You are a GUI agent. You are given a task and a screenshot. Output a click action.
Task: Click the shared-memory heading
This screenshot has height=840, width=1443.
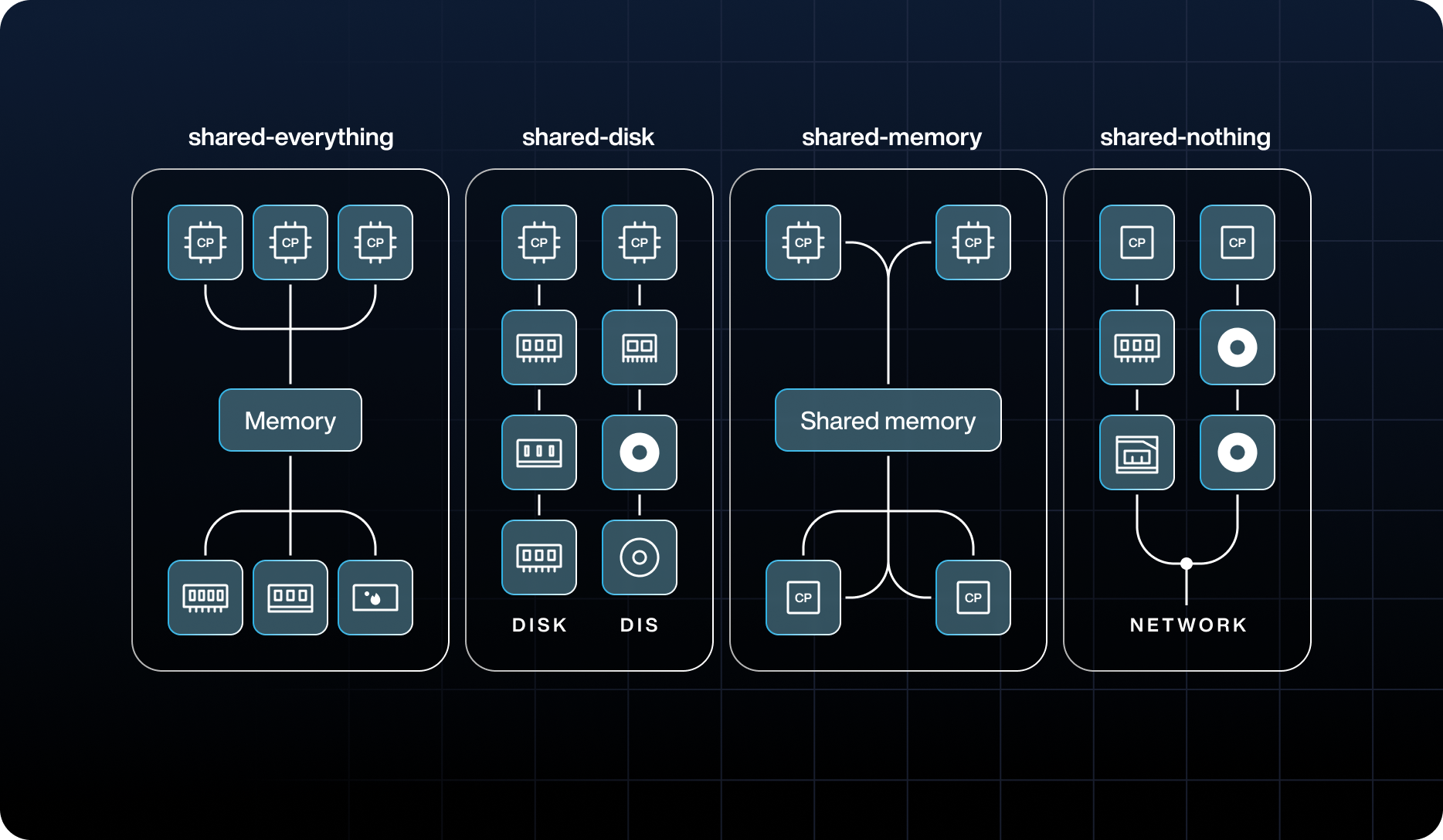(x=891, y=137)
